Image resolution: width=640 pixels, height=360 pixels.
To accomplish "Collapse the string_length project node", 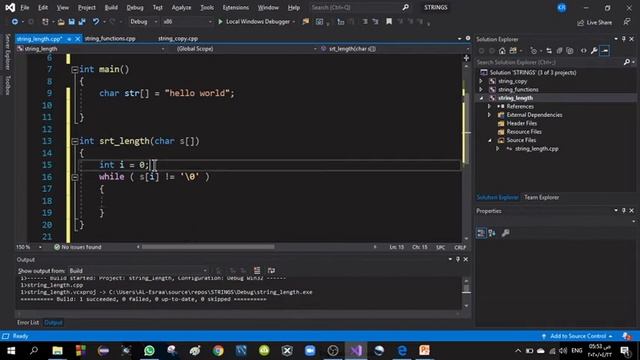I will pos(481,98).
